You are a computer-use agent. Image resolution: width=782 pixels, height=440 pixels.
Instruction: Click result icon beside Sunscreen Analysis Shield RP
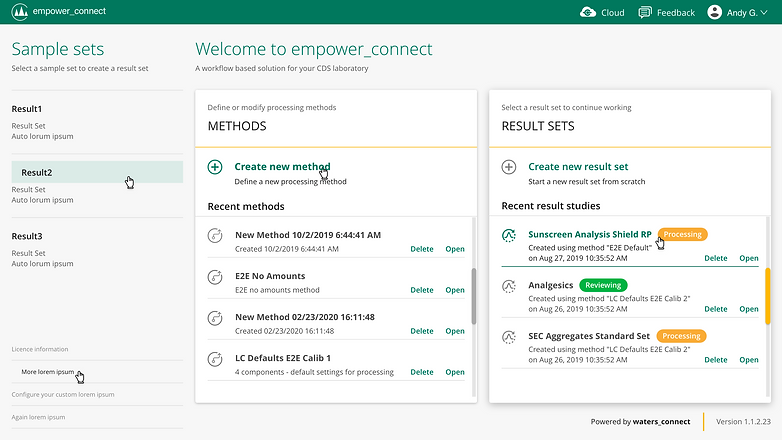click(x=509, y=235)
